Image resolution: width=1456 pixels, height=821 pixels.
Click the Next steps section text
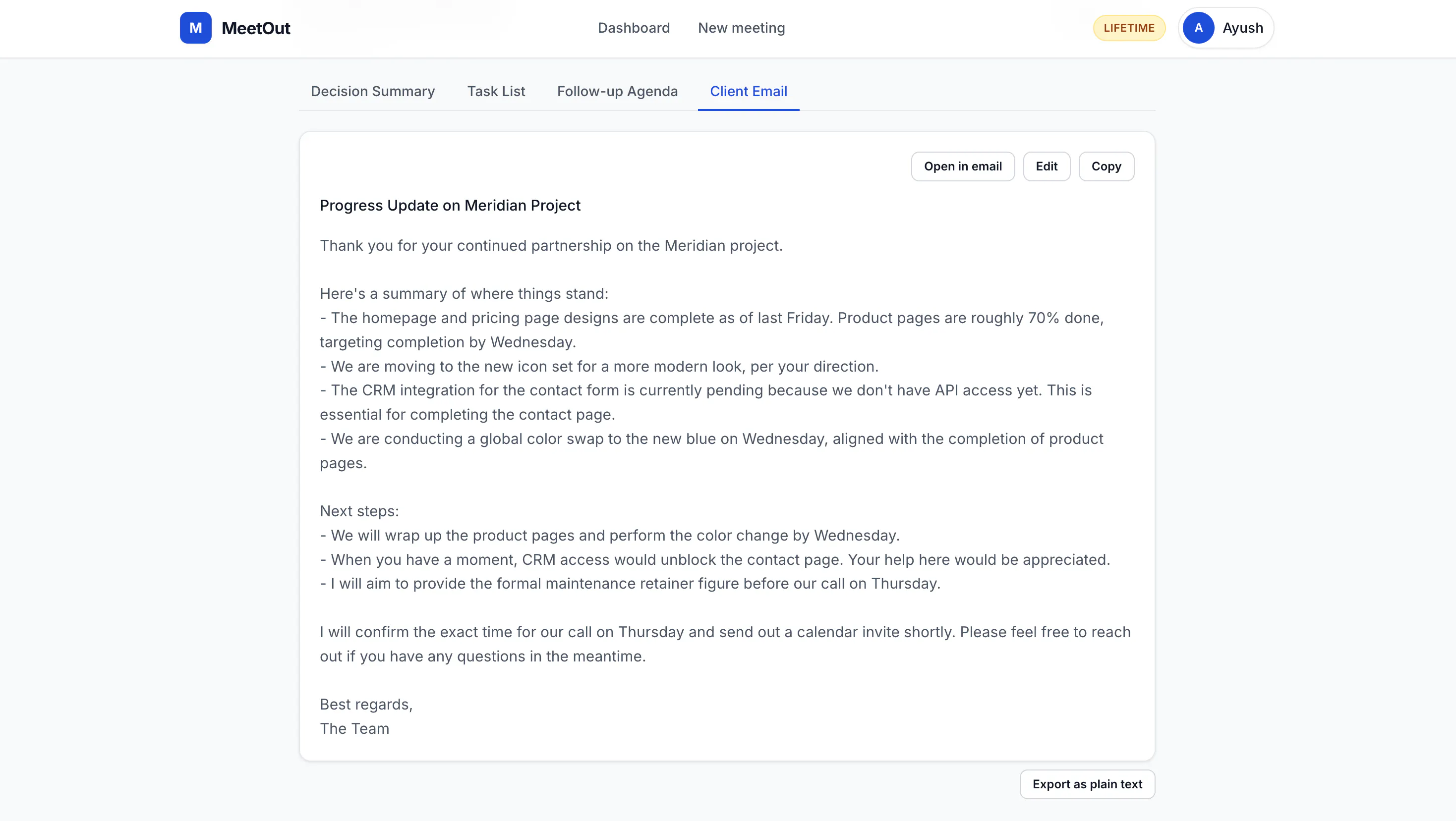pos(359,511)
